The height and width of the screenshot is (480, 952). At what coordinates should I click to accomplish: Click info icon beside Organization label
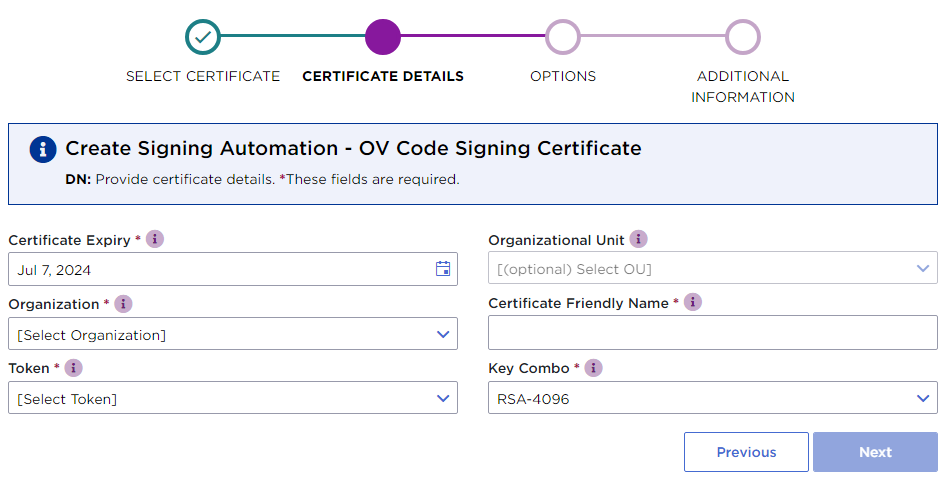coord(123,304)
